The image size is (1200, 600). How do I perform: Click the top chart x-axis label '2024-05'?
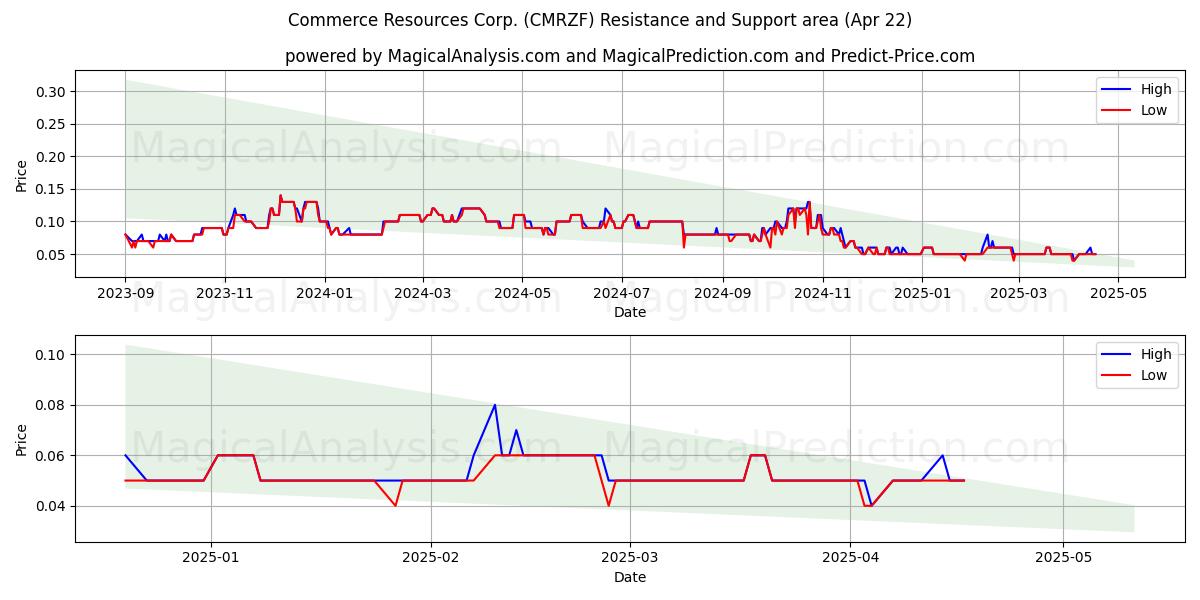pyautogui.click(x=521, y=294)
